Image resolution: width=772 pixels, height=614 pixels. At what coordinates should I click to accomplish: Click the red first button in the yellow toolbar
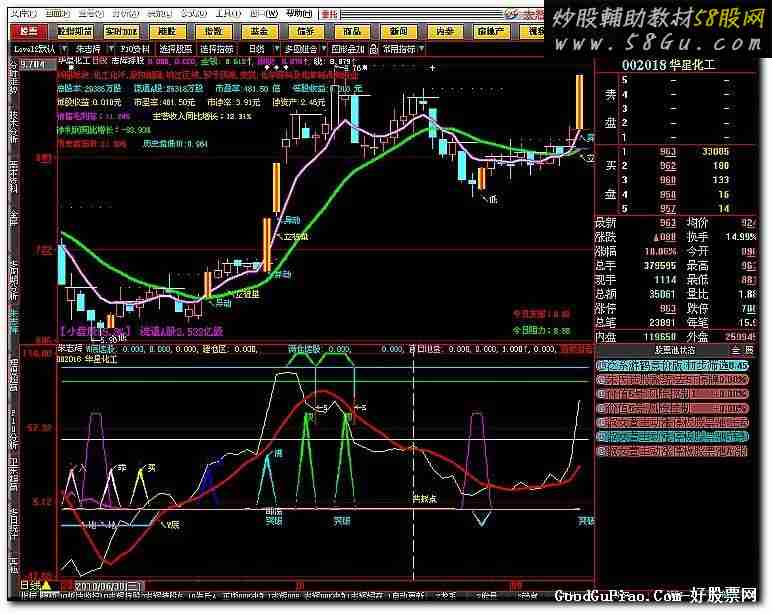pos(28,32)
